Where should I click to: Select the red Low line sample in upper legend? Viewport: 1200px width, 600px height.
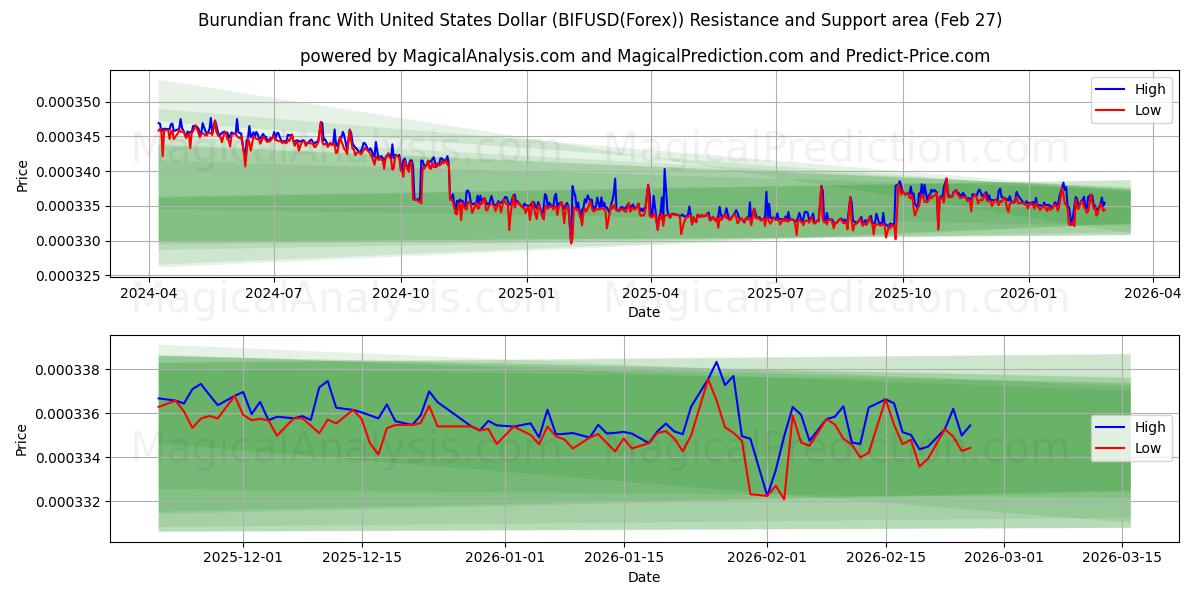1109,110
